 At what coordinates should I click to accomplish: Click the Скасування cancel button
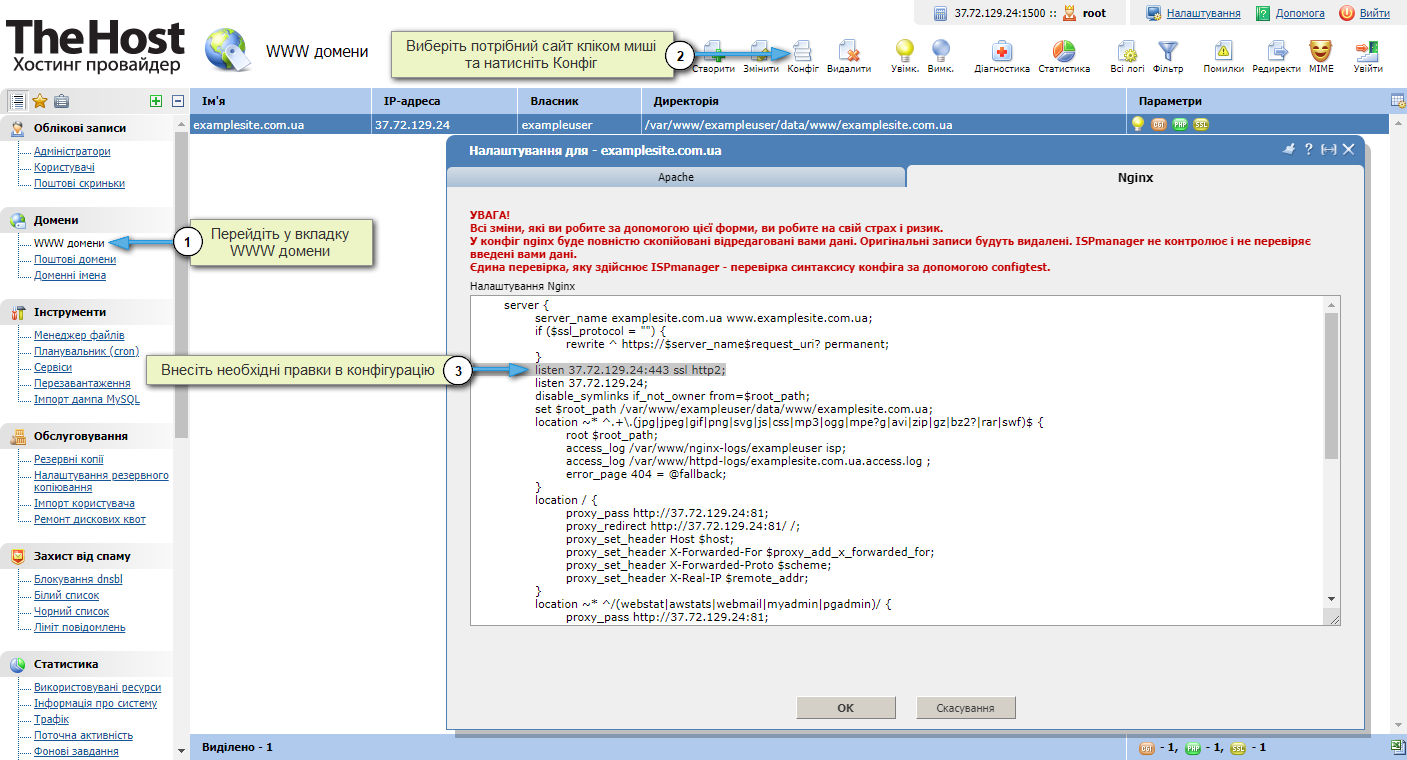(966, 708)
